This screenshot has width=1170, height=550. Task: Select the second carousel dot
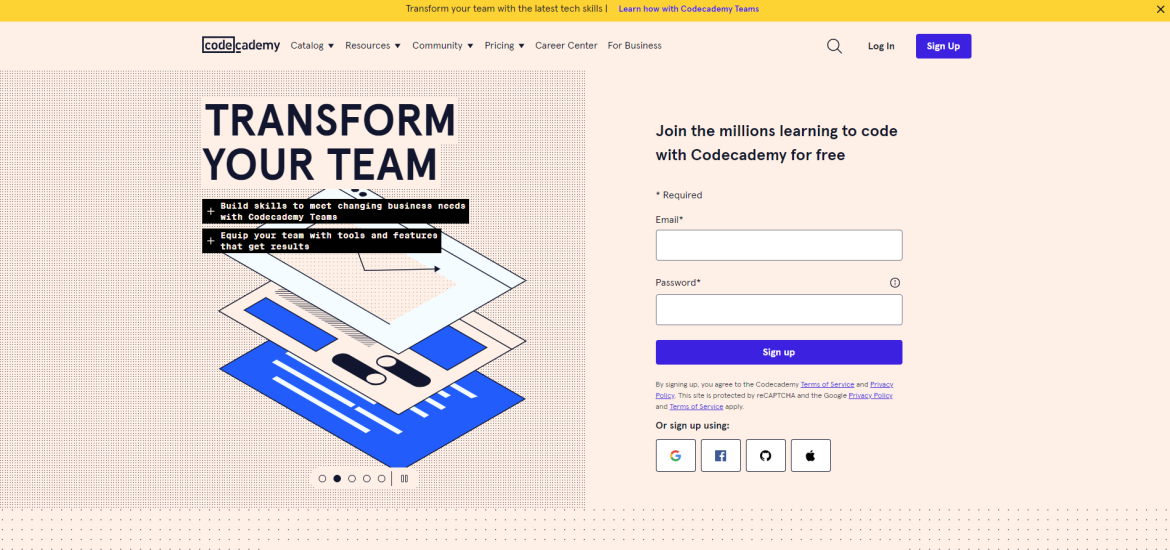pos(337,478)
